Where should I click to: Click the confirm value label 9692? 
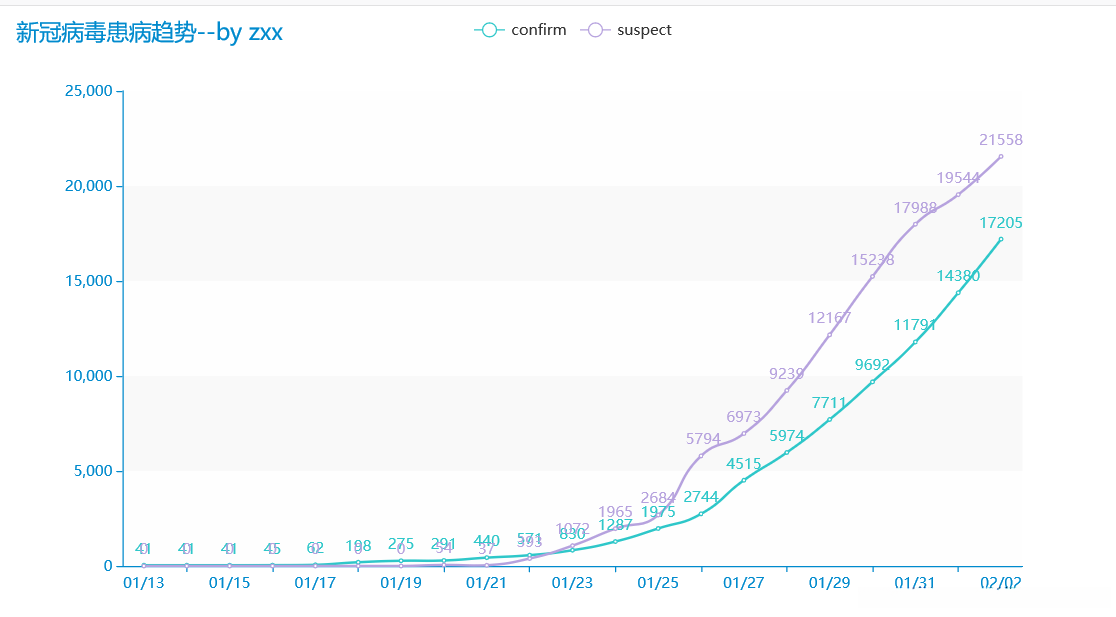(872, 365)
